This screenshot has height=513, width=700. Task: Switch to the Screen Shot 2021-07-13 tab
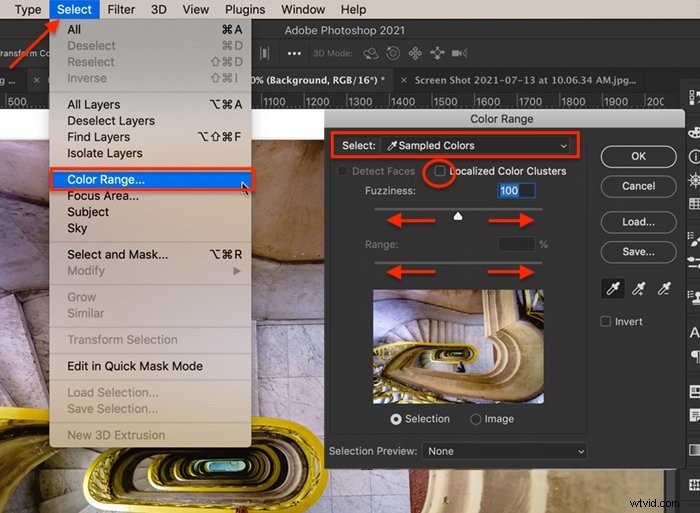[x=525, y=80]
